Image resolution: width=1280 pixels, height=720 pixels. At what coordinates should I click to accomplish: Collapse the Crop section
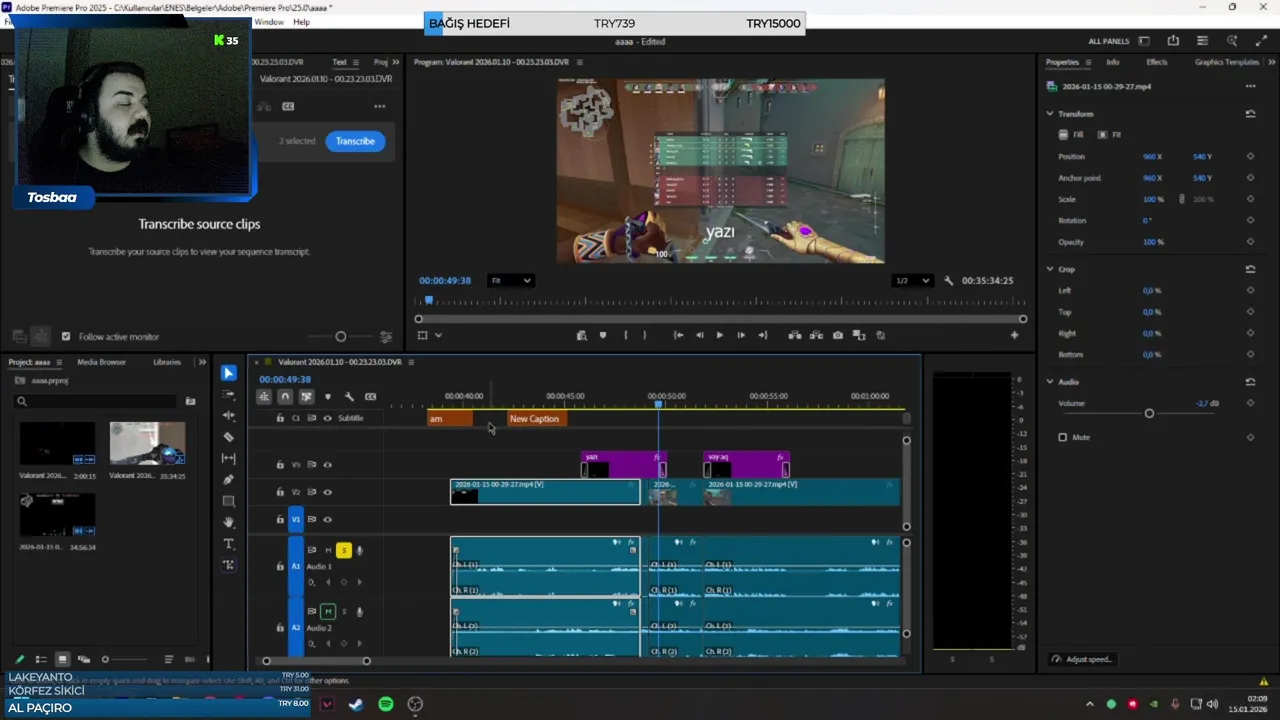tap(1050, 269)
